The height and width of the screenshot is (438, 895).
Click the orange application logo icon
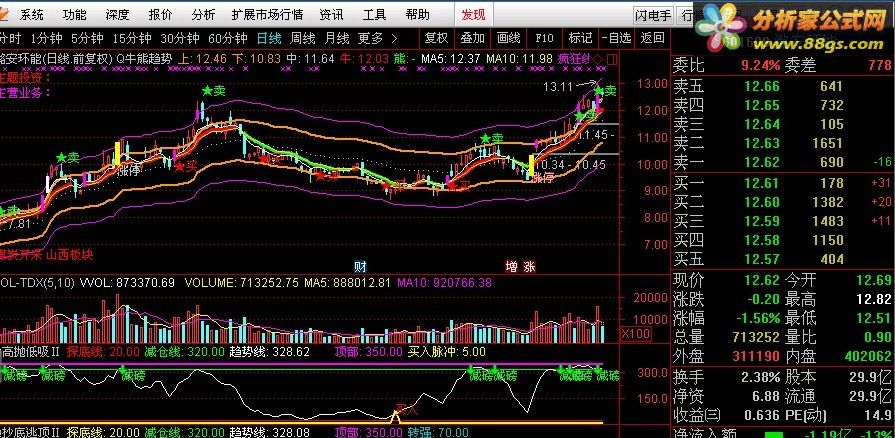5,14
